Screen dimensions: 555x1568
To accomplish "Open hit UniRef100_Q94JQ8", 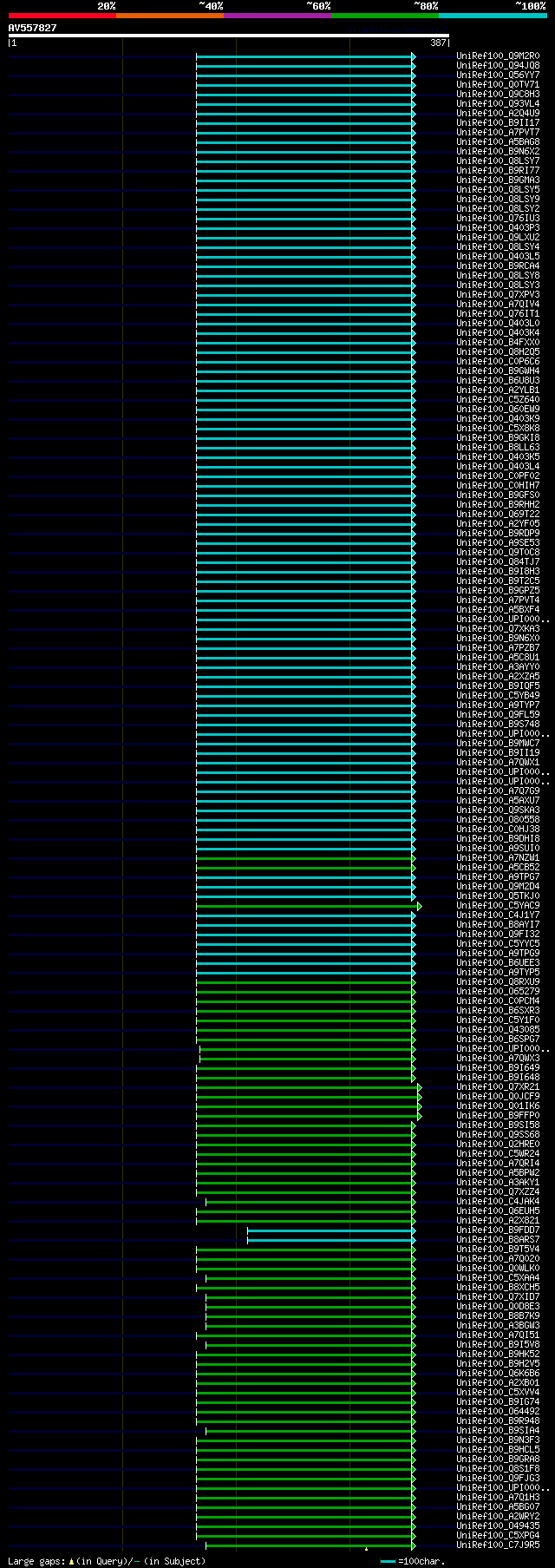I will [498, 66].
